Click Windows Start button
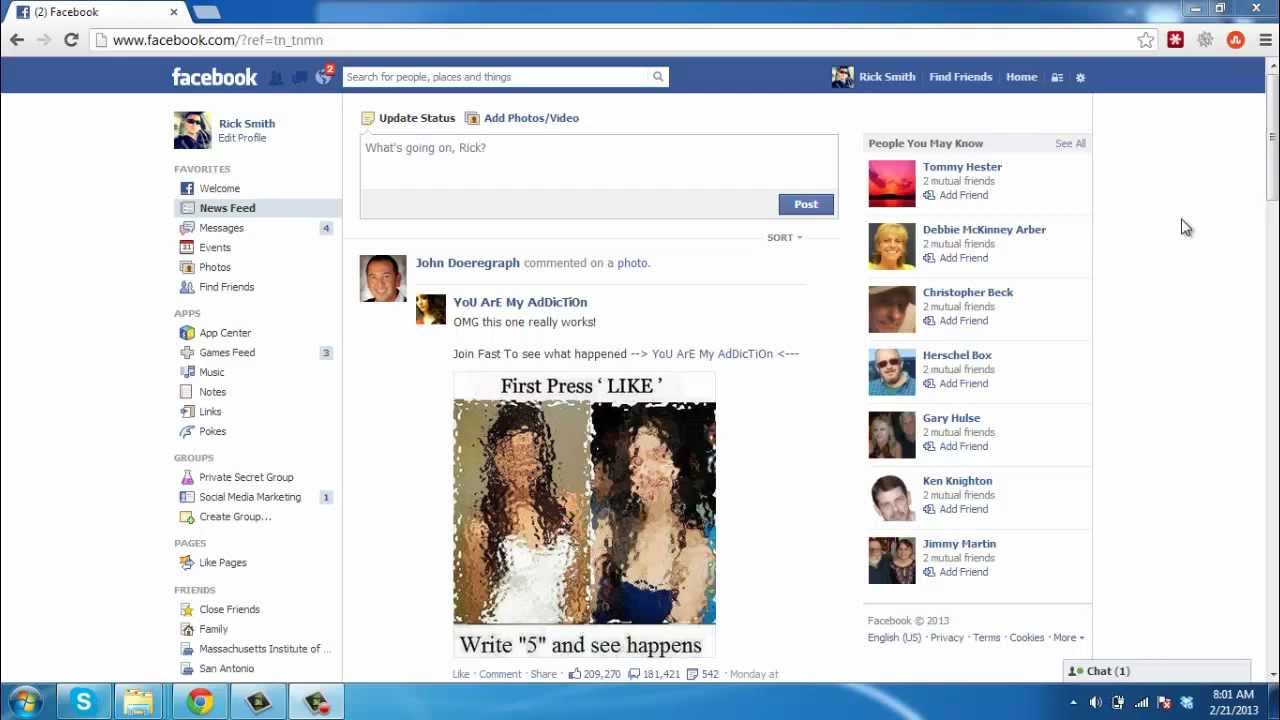 pos(24,702)
